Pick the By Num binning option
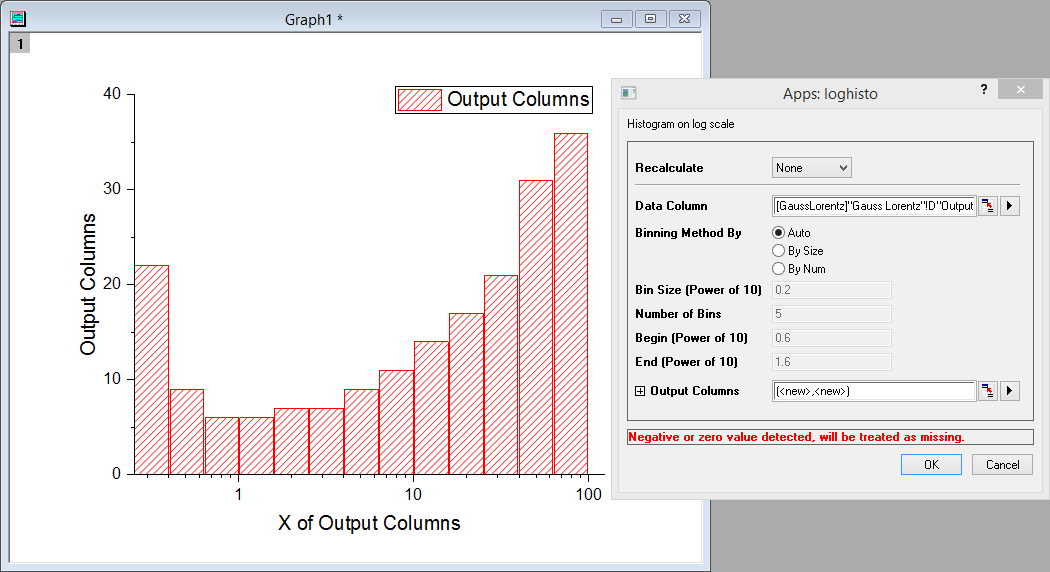The width and height of the screenshot is (1050, 572). click(x=779, y=269)
